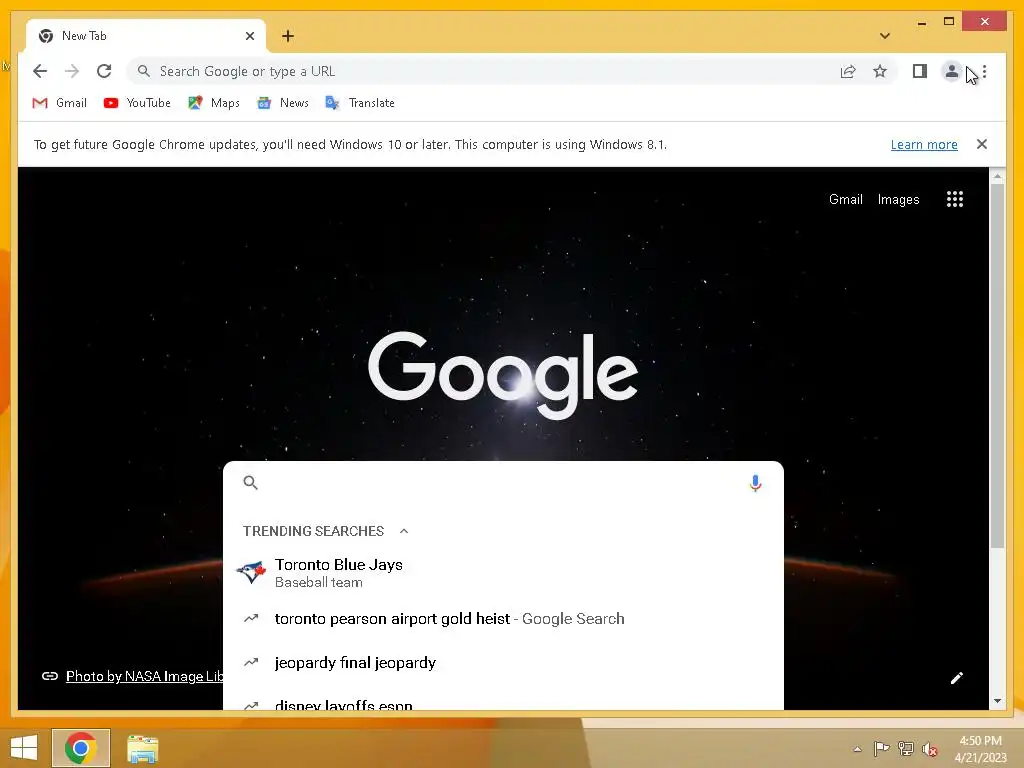1024x768 pixels.
Task: Open Images link on Google page
Action: click(x=899, y=199)
